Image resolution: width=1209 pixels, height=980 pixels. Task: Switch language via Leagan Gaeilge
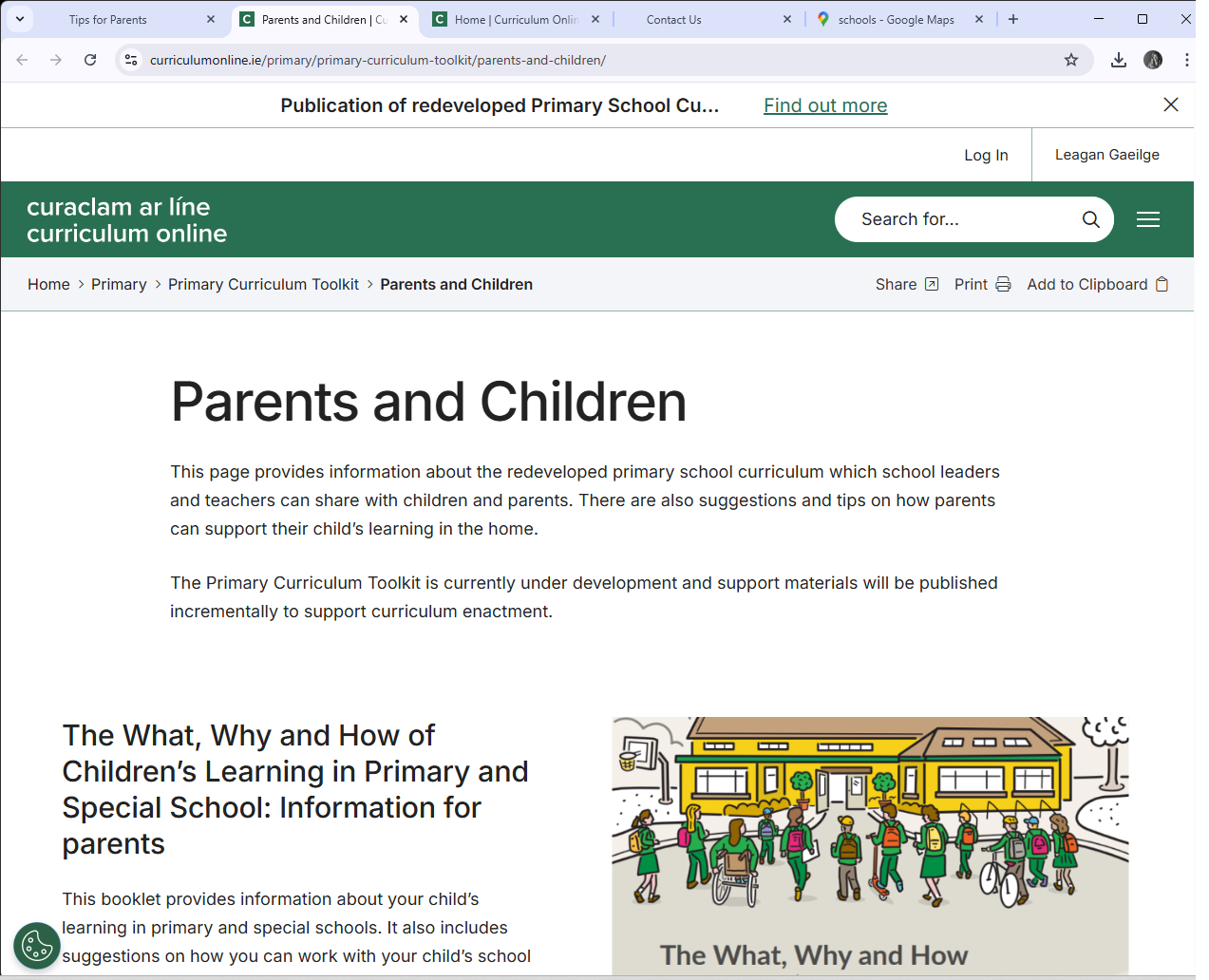pos(1106,154)
